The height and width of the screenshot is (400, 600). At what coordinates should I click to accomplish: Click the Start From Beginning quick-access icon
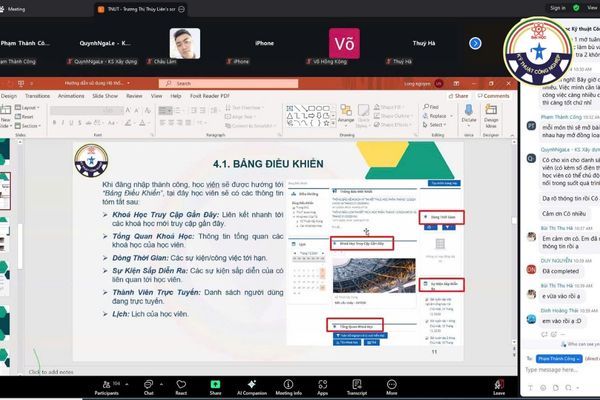(21, 83)
